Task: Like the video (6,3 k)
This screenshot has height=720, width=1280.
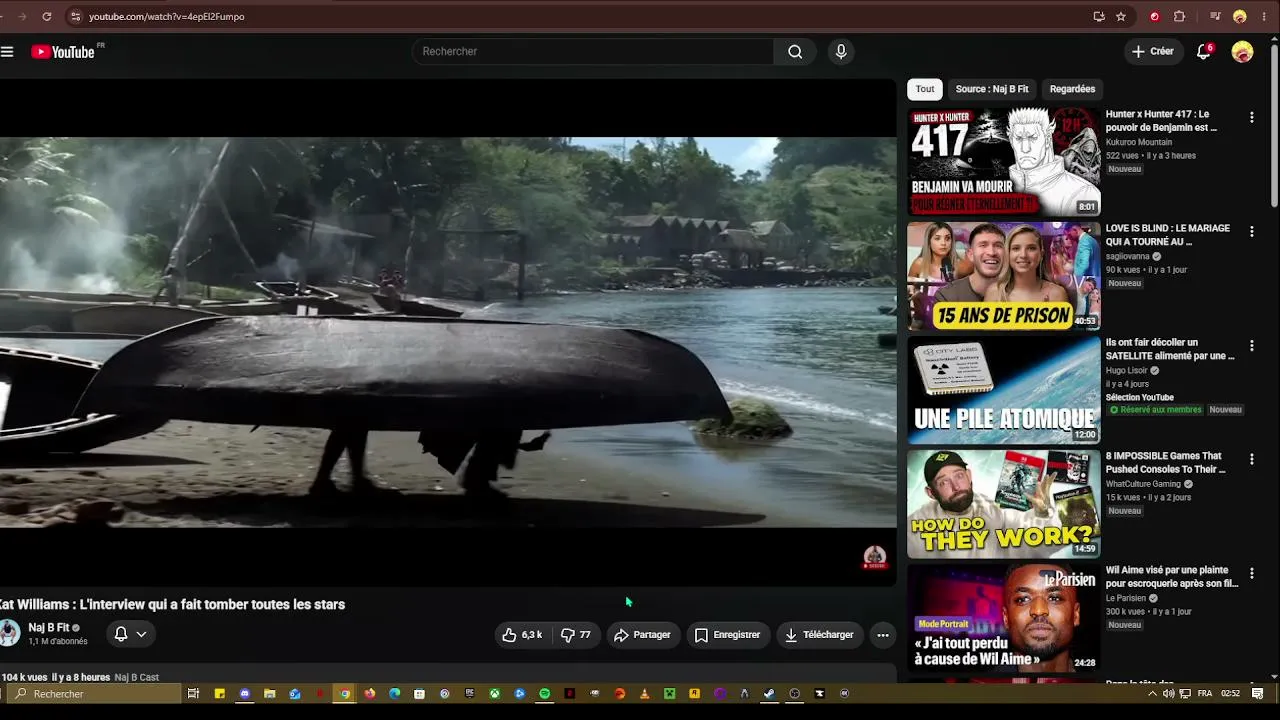Action: coord(522,635)
